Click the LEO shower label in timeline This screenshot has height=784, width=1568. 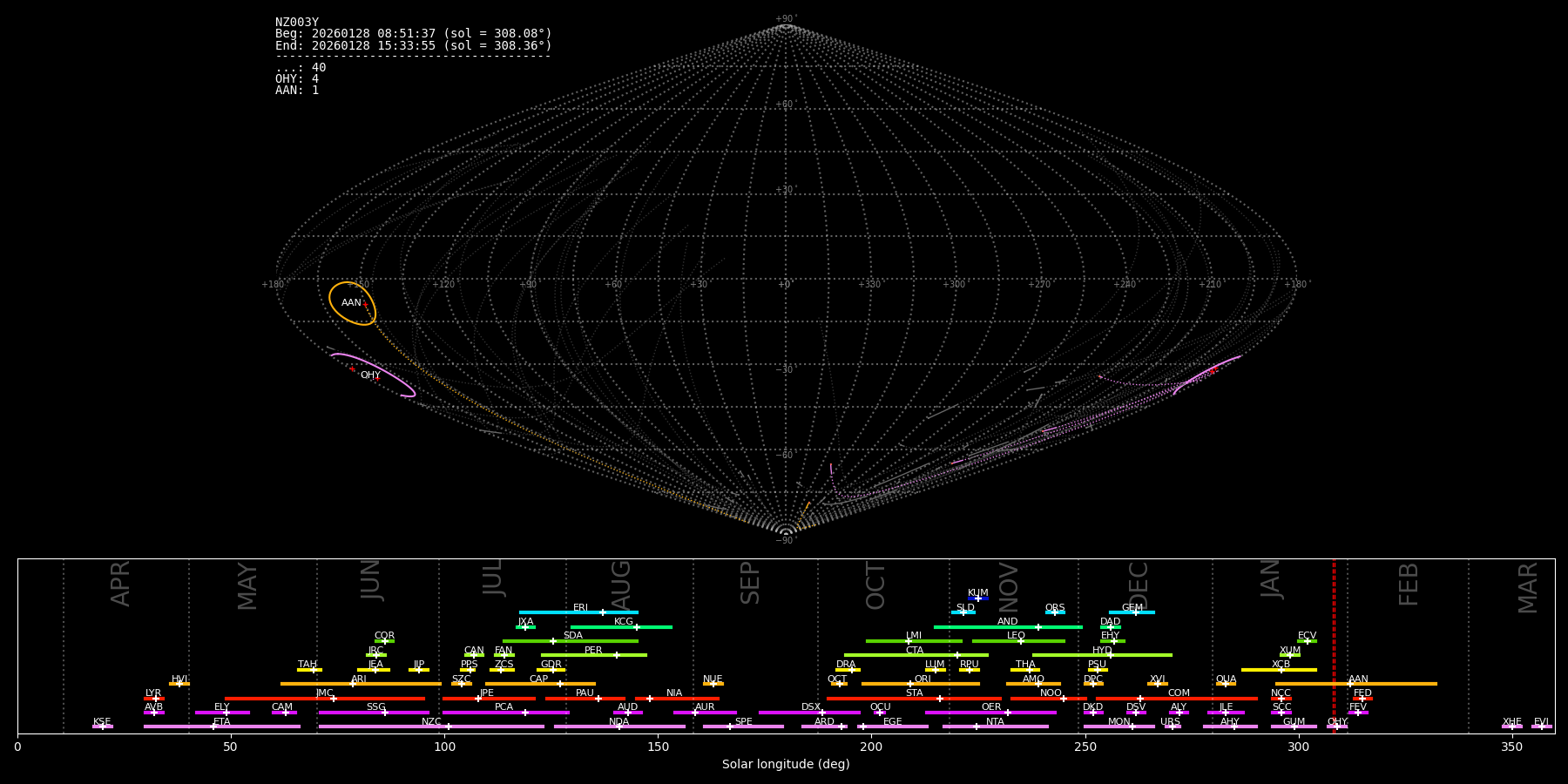(x=1016, y=636)
